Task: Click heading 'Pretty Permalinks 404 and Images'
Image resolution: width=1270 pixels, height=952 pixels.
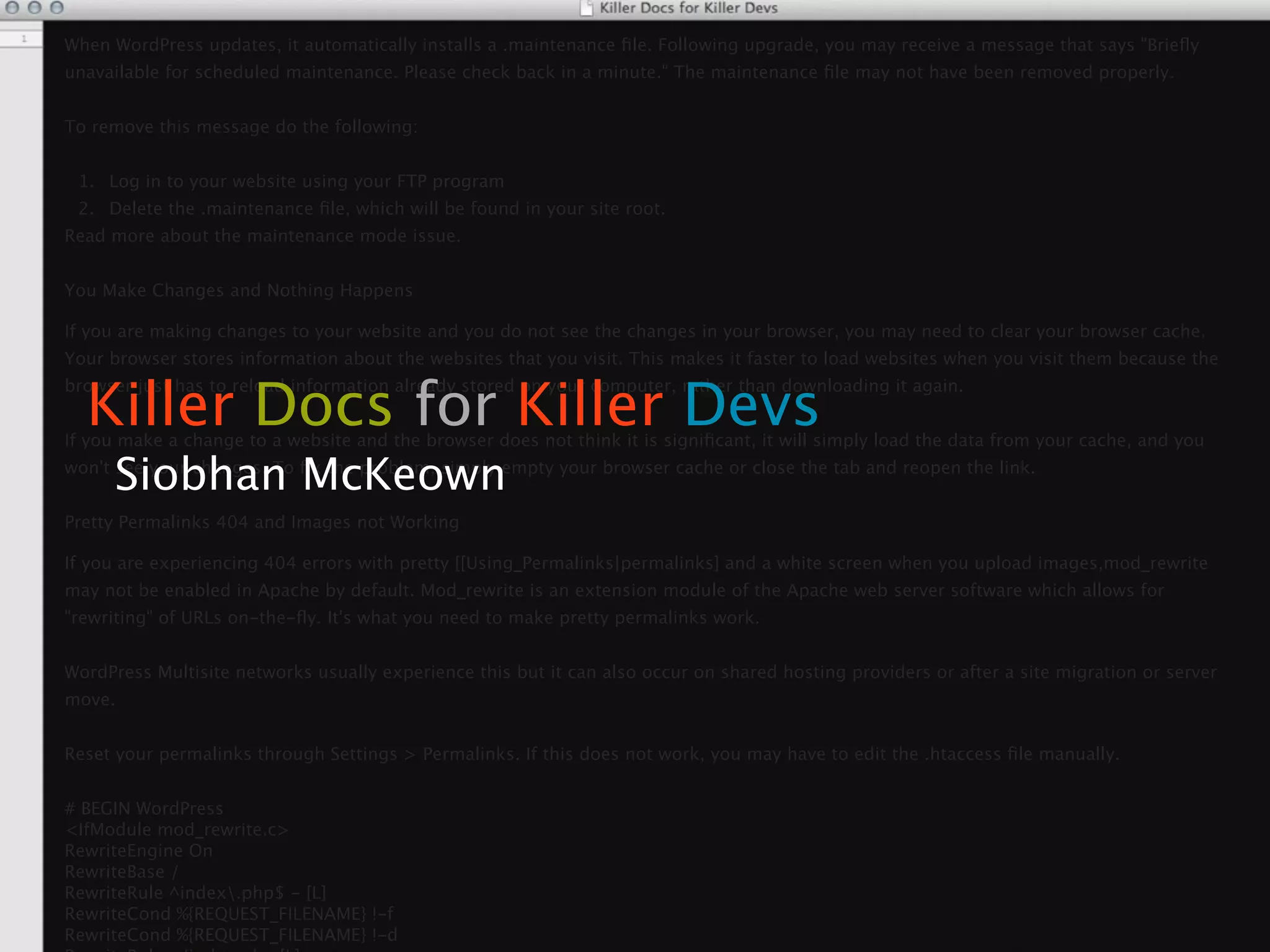Action: coord(262,522)
